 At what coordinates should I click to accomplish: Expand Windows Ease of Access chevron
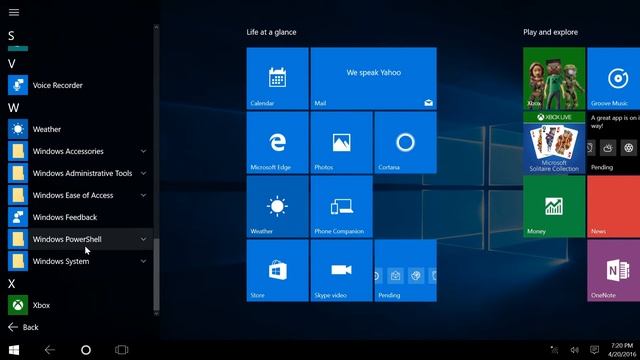[x=144, y=195]
